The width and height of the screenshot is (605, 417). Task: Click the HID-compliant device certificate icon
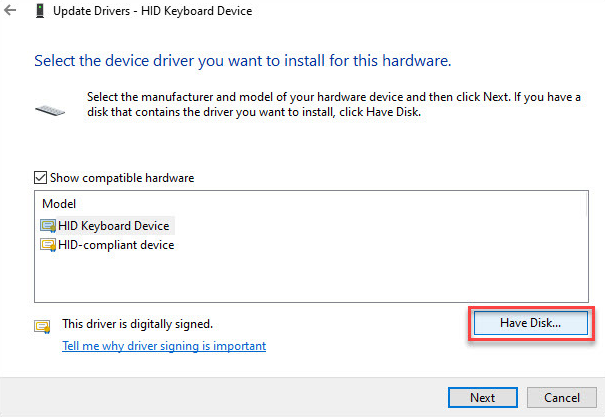[48, 245]
